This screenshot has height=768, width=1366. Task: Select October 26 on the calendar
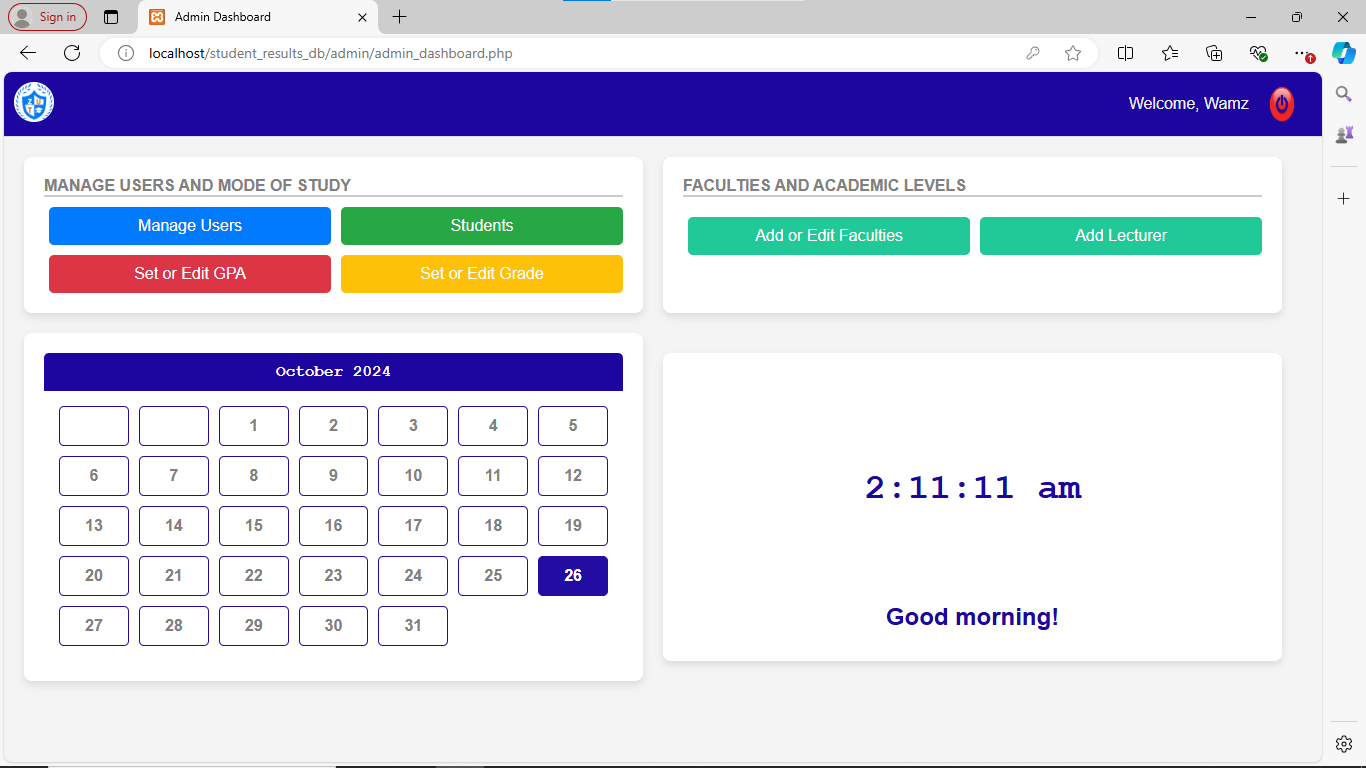click(x=572, y=576)
